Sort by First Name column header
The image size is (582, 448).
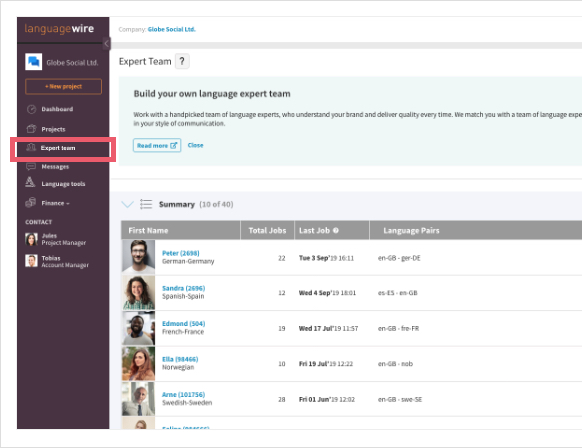pyautogui.click(x=180, y=230)
